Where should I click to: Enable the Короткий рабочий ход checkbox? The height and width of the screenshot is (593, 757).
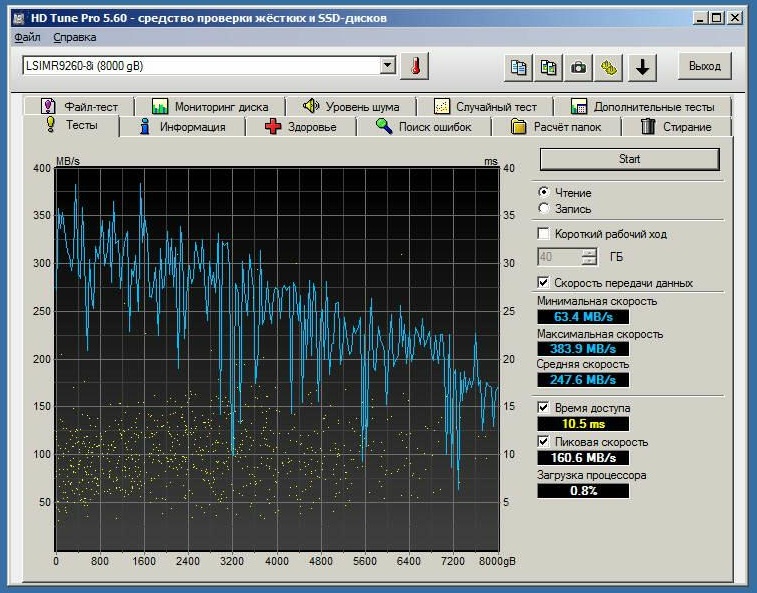pos(544,234)
